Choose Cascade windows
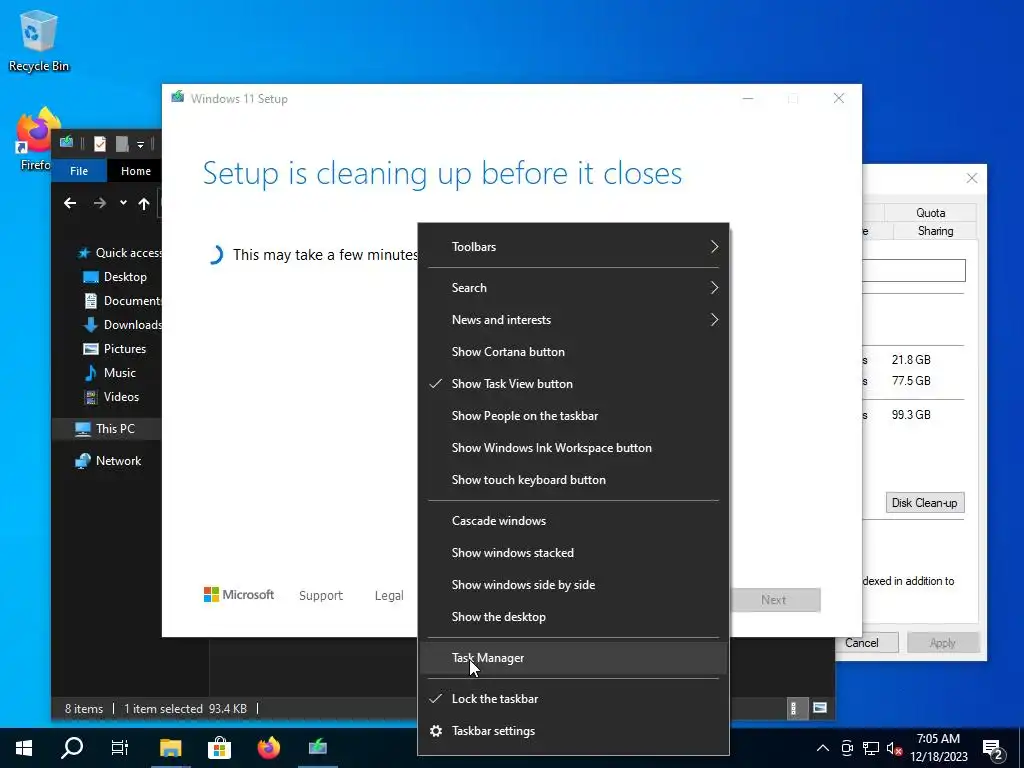This screenshot has width=1024, height=768. 573,521
